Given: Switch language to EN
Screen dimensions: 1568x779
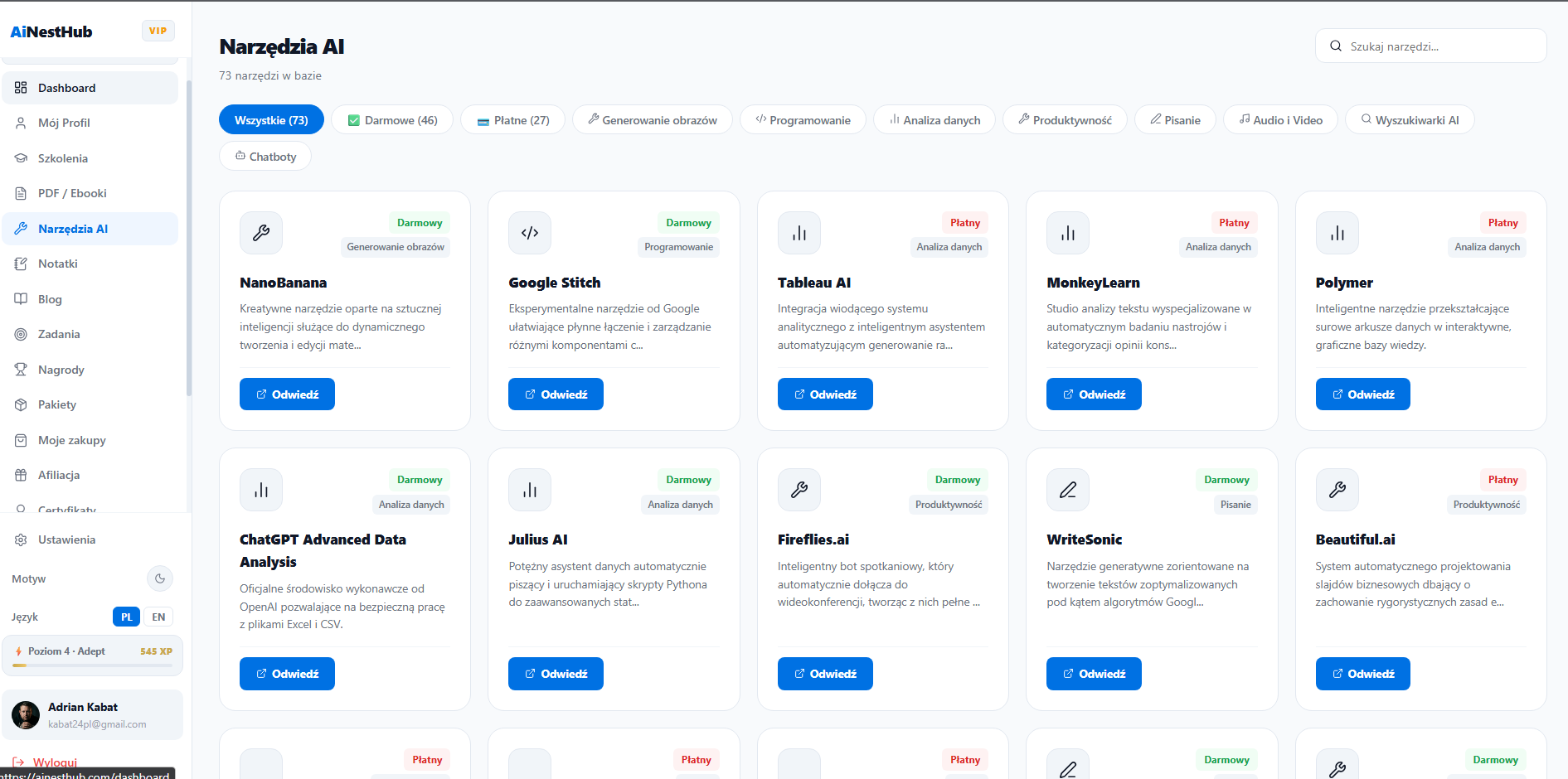Looking at the screenshot, I should 158,617.
